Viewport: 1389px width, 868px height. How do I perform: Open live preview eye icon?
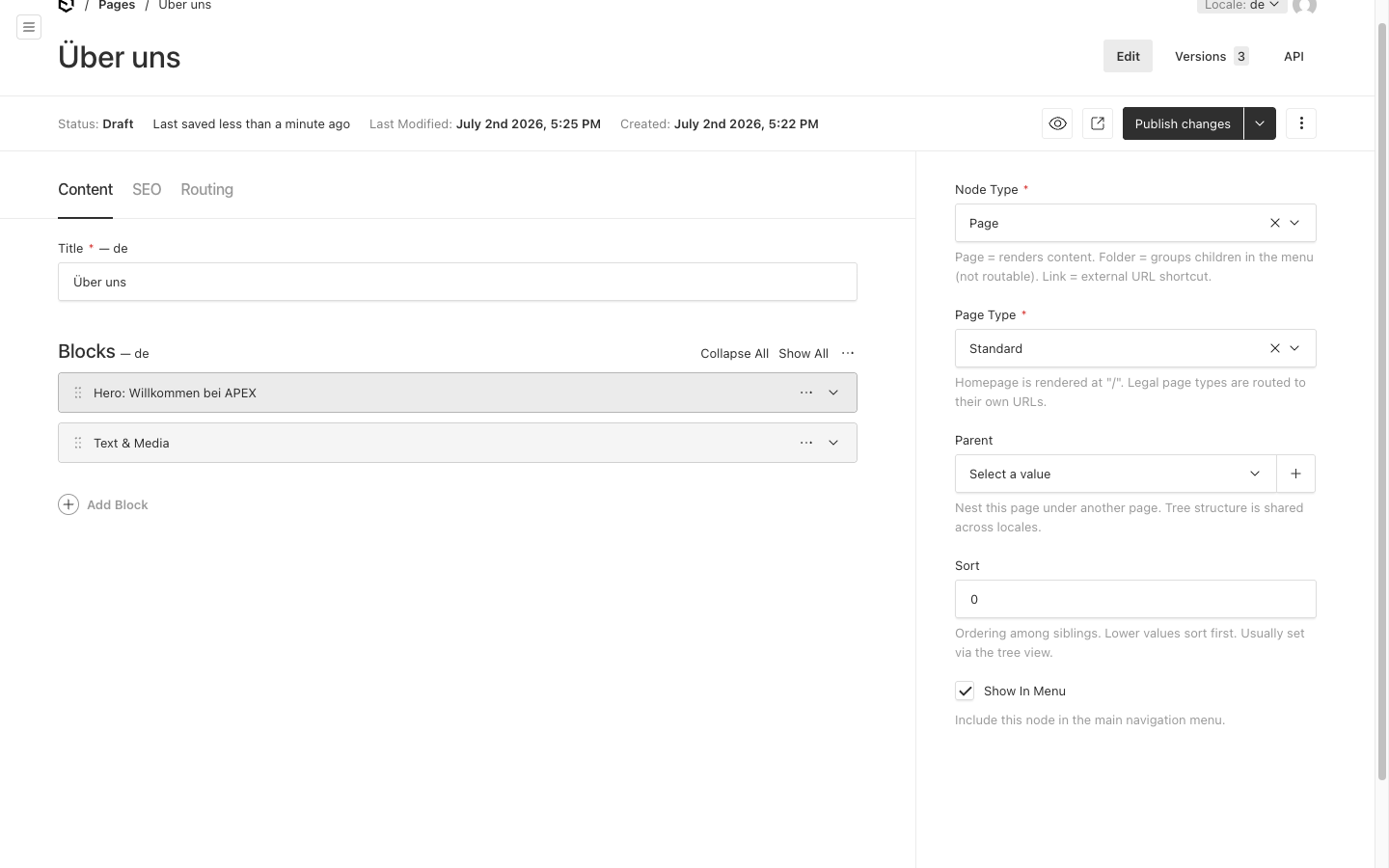(x=1057, y=123)
